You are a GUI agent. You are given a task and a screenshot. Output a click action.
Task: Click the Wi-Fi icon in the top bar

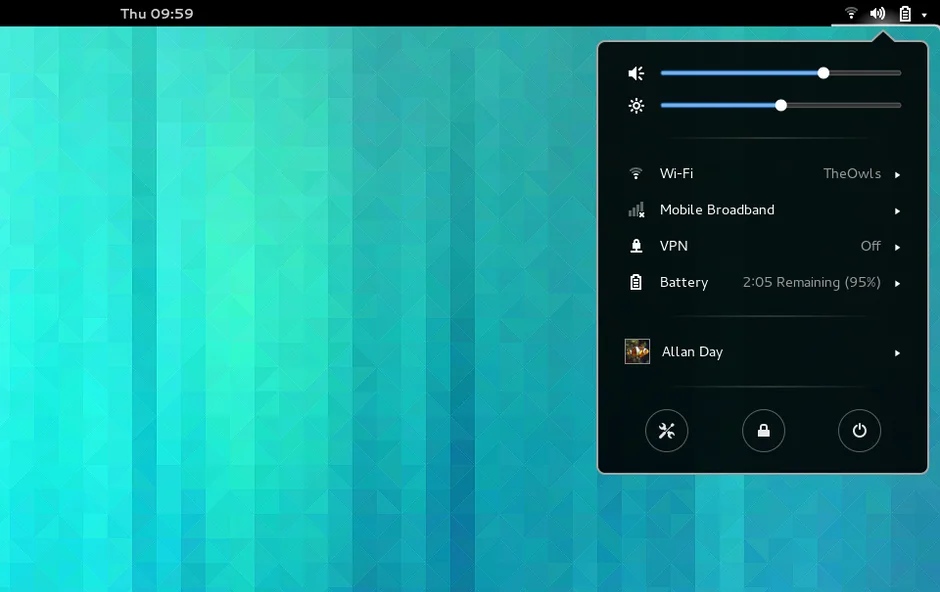[x=851, y=13]
